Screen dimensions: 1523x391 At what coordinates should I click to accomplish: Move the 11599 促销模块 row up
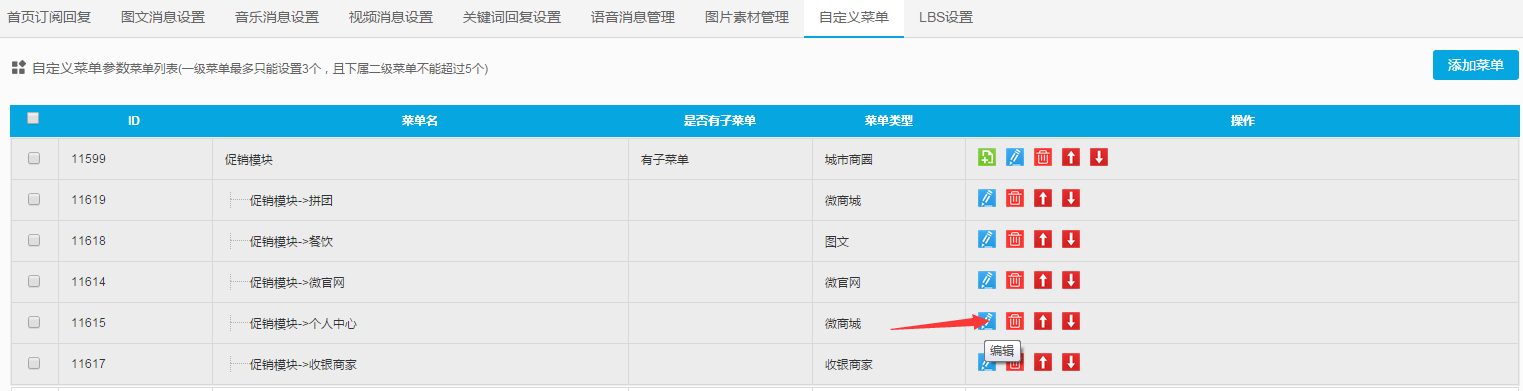1071,157
